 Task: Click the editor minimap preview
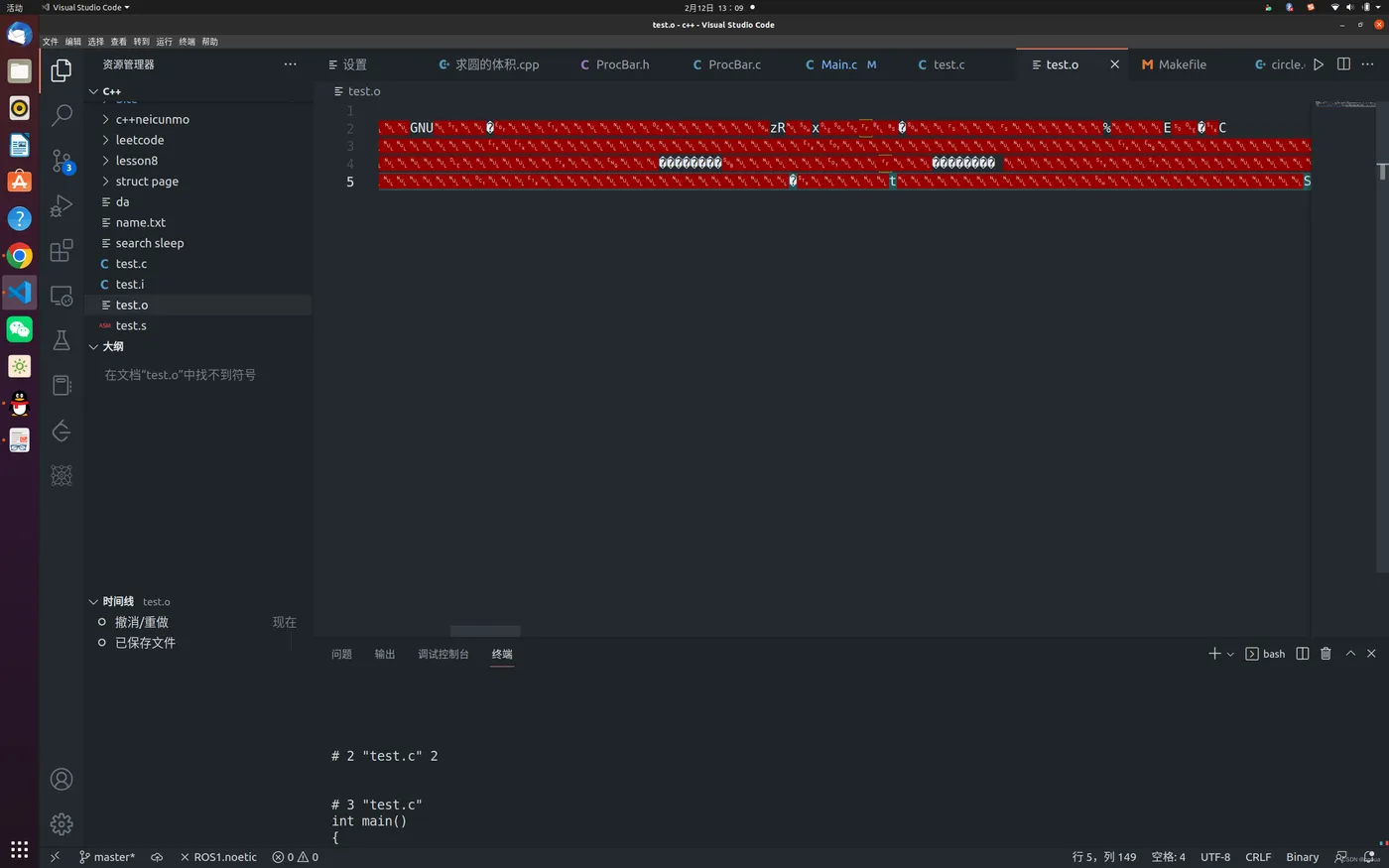tap(1344, 103)
